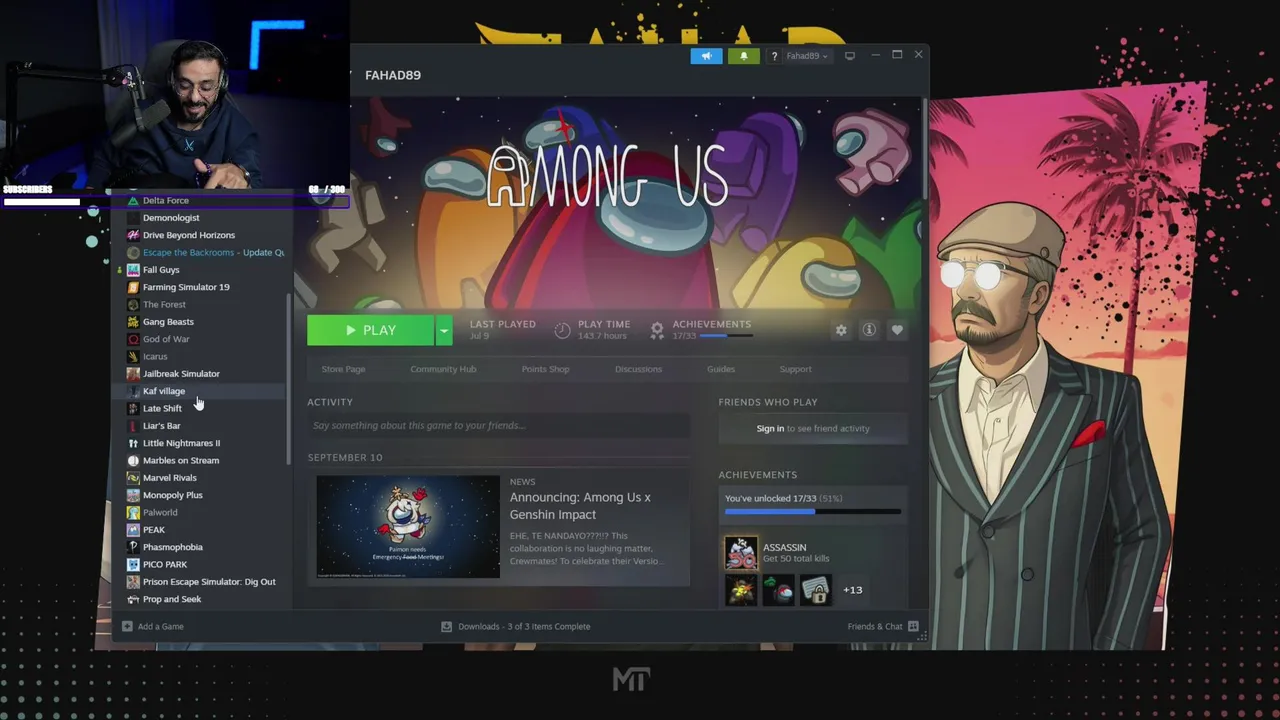
Task: Switch to Big Picture mode monitor icon
Action: click(850, 56)
